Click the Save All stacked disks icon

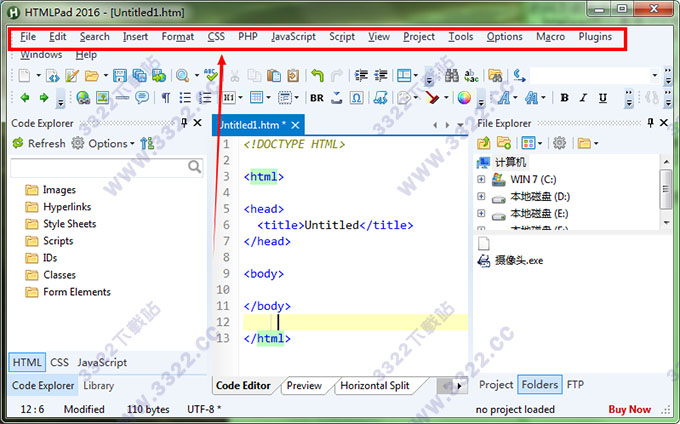tap(139, 76)
